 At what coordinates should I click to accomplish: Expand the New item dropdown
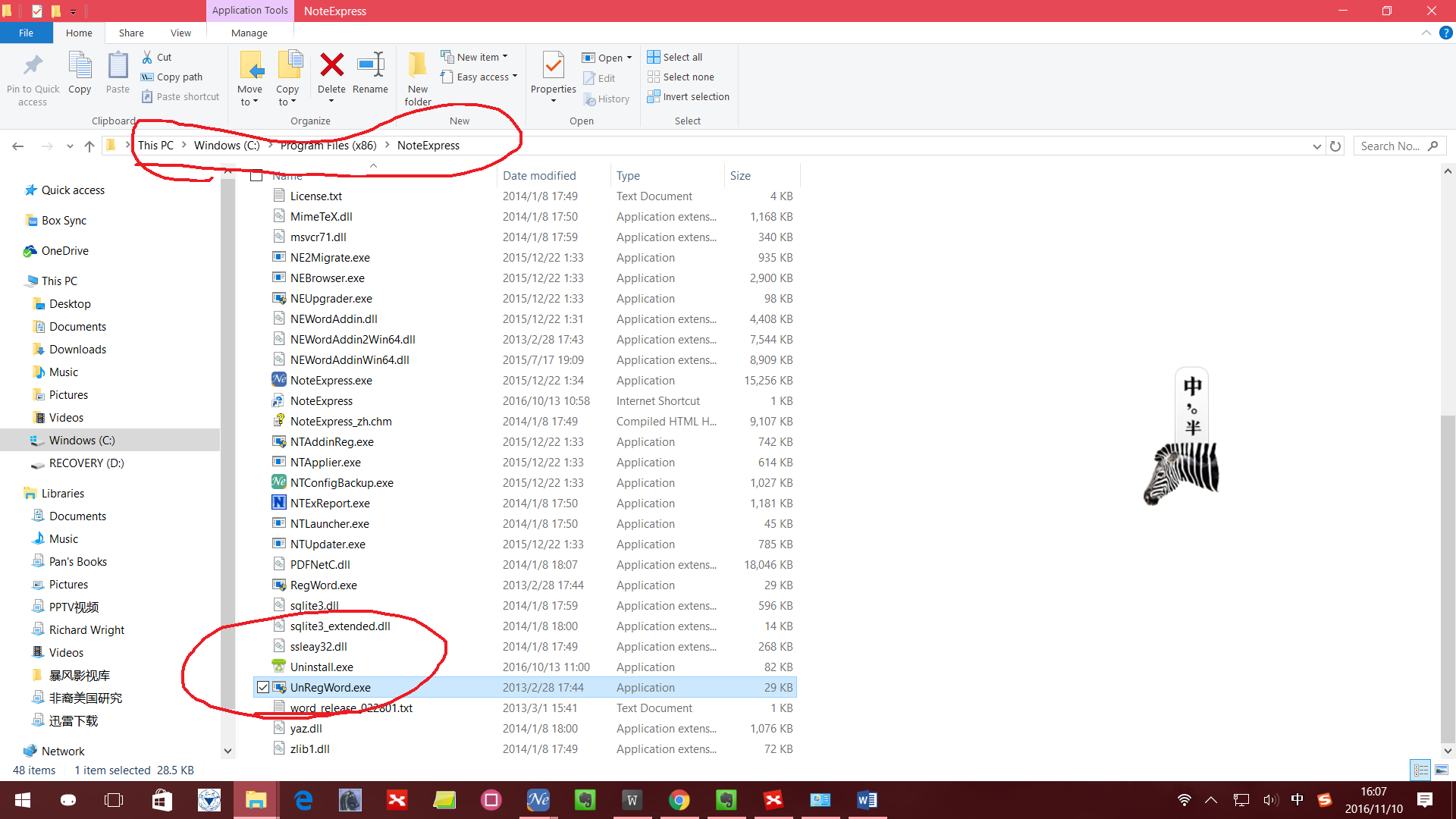point(505,57)
